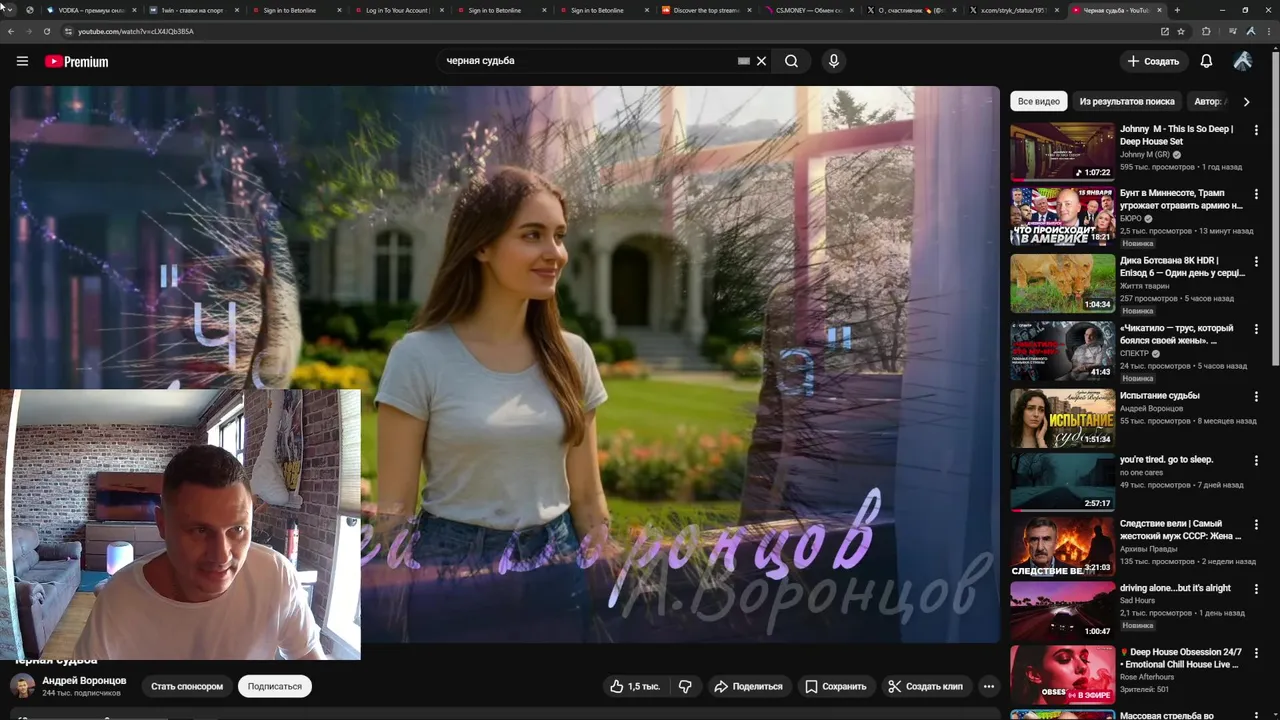Open menu for 'Johnny M - This Is So Deep' video
The width and height of the screenshot is (1280, 720).
pyautogui.click(x=1256, y=130)
